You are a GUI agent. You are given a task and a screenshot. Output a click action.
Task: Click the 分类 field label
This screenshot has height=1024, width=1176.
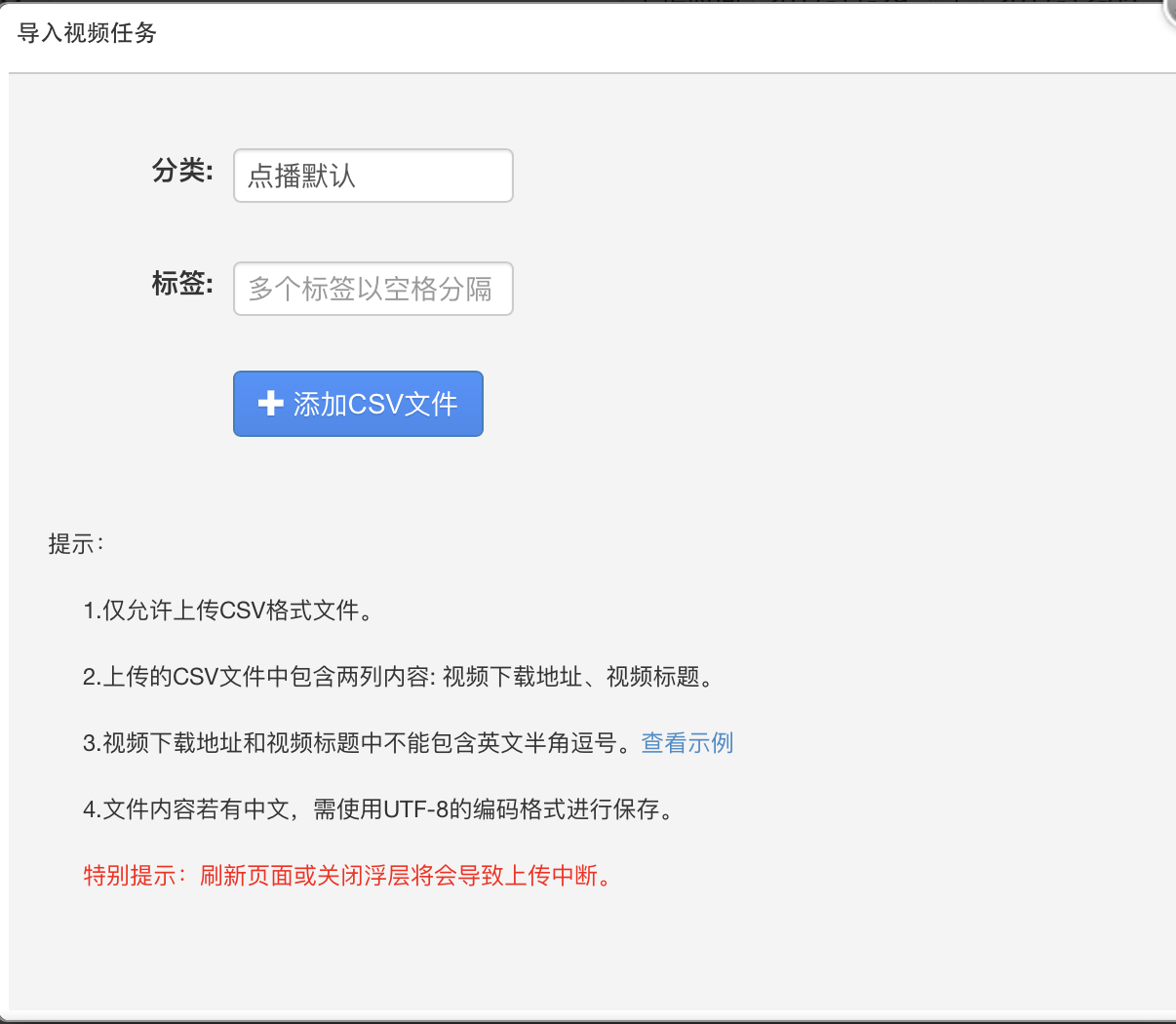pos(182,172)
